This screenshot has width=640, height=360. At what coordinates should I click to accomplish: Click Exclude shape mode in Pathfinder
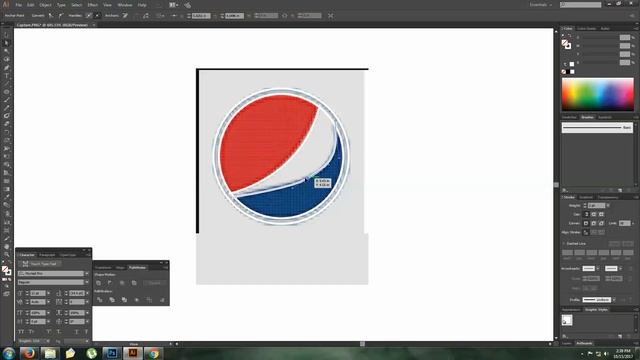click(134, 283)
